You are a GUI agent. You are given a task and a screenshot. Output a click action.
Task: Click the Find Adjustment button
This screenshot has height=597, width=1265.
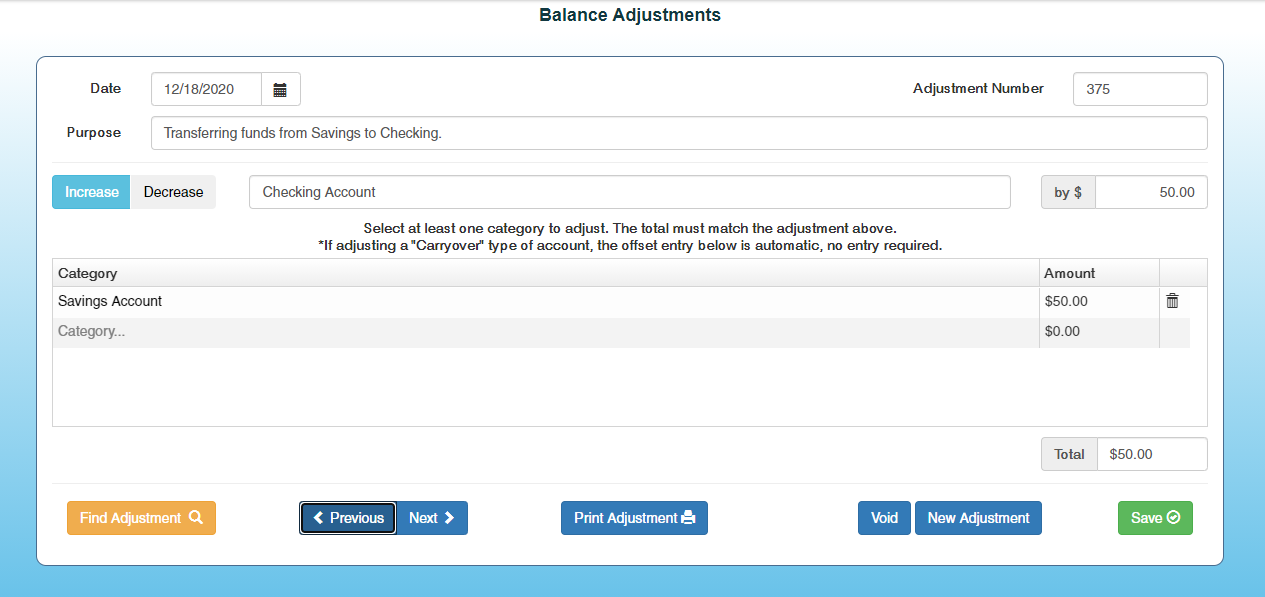141,518
